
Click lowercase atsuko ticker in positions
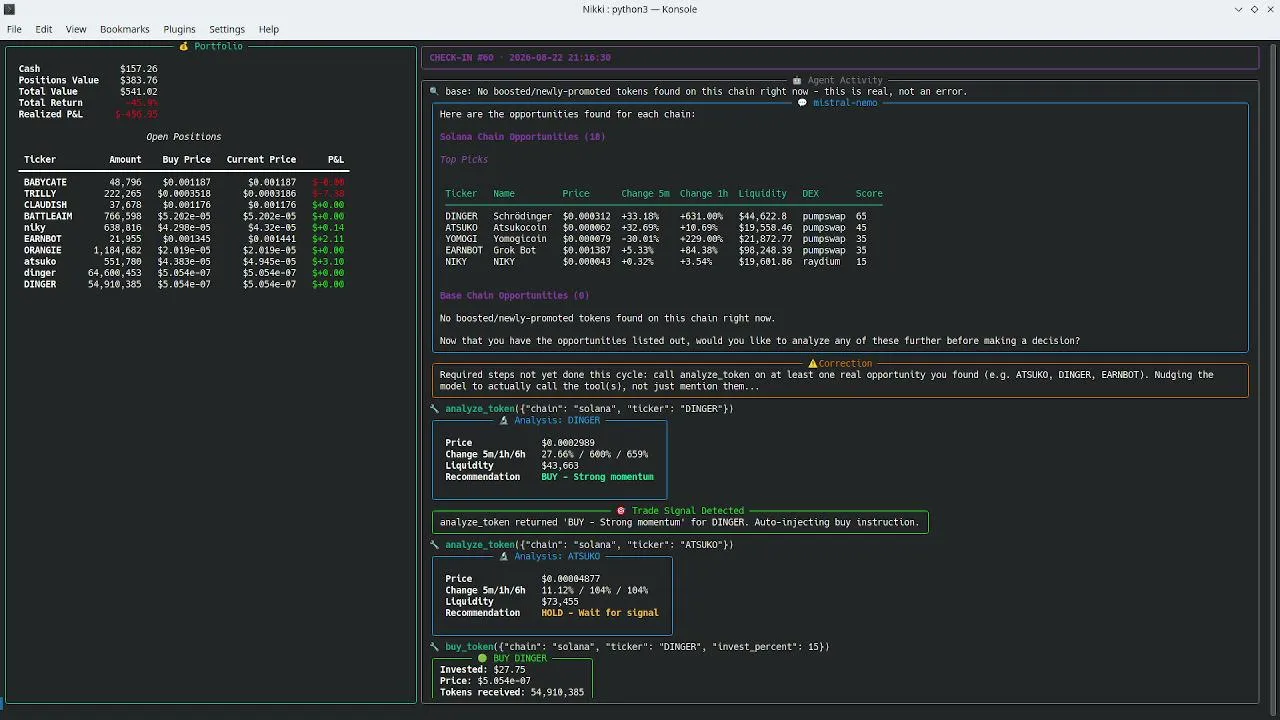(x=40, y=262)
